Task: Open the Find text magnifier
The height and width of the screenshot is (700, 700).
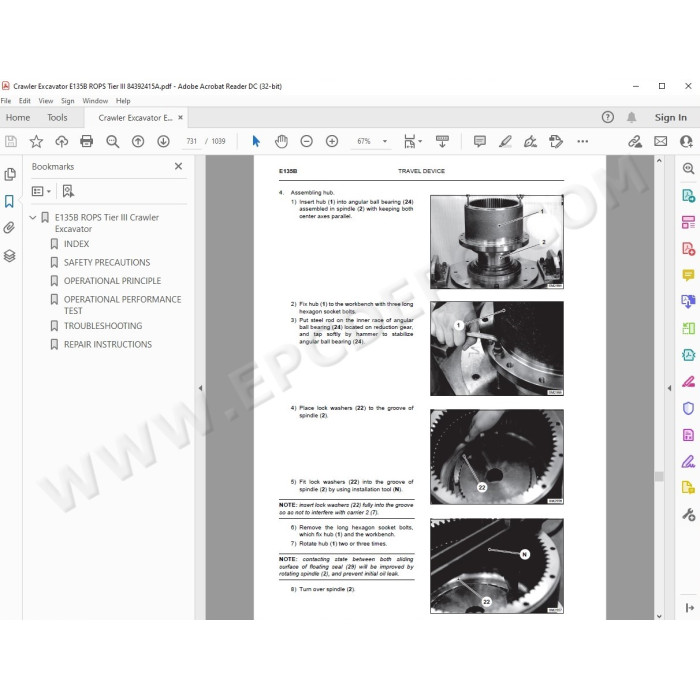Action: tap(112, 142)
